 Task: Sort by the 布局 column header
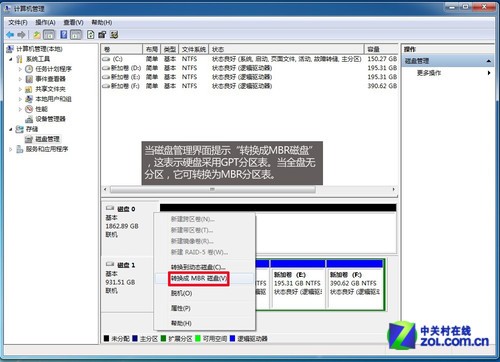(152, 49)
